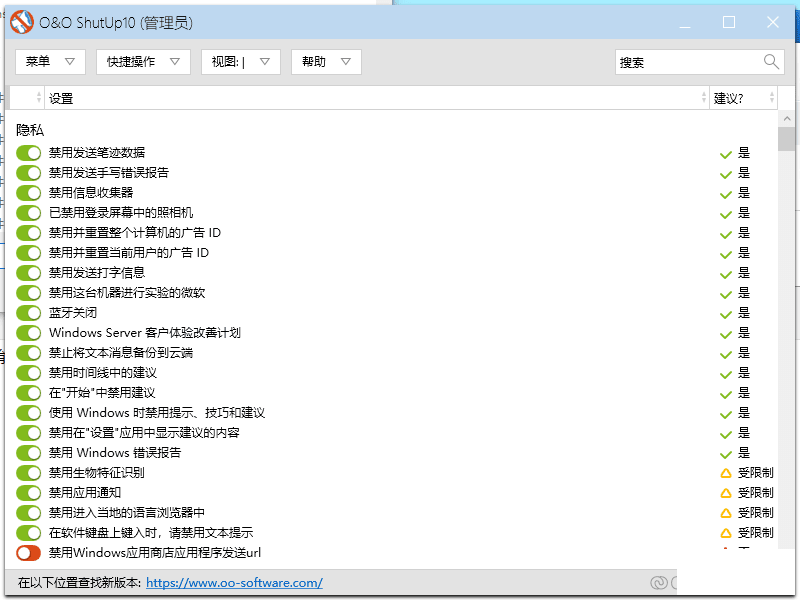
Task: Click the warning triangle beside 在软件键盘上键入时
Action: (726, 533)
